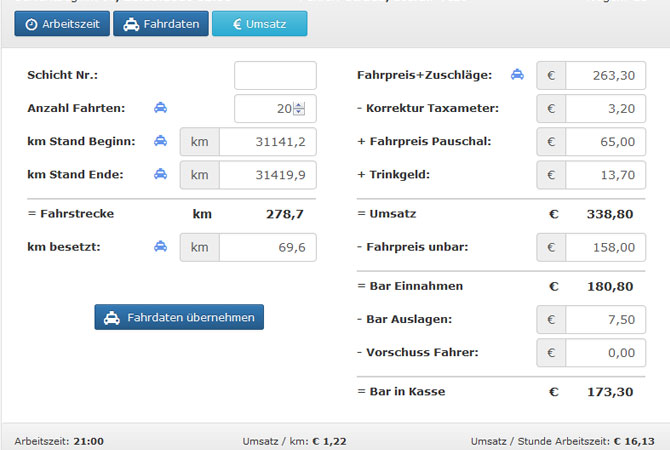The image size is (670, 450).
Task: Focus the Schicht Nr. input field
Action: 275,76
